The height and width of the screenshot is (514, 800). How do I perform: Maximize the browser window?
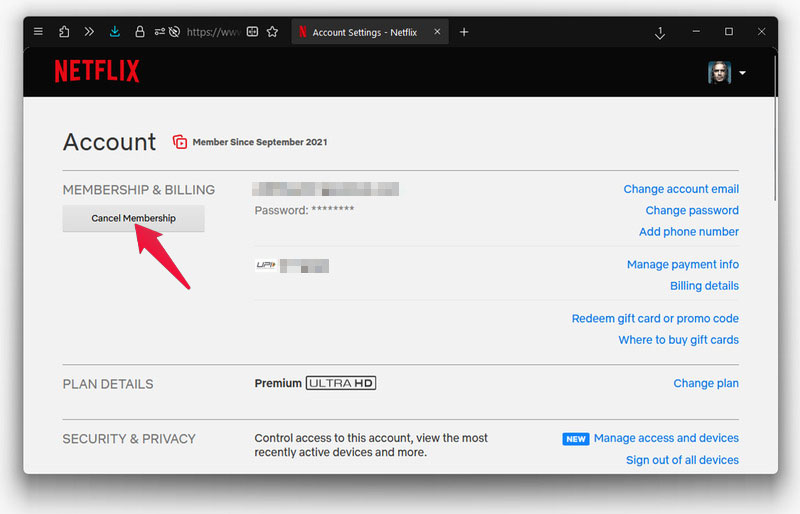[729, 32]
